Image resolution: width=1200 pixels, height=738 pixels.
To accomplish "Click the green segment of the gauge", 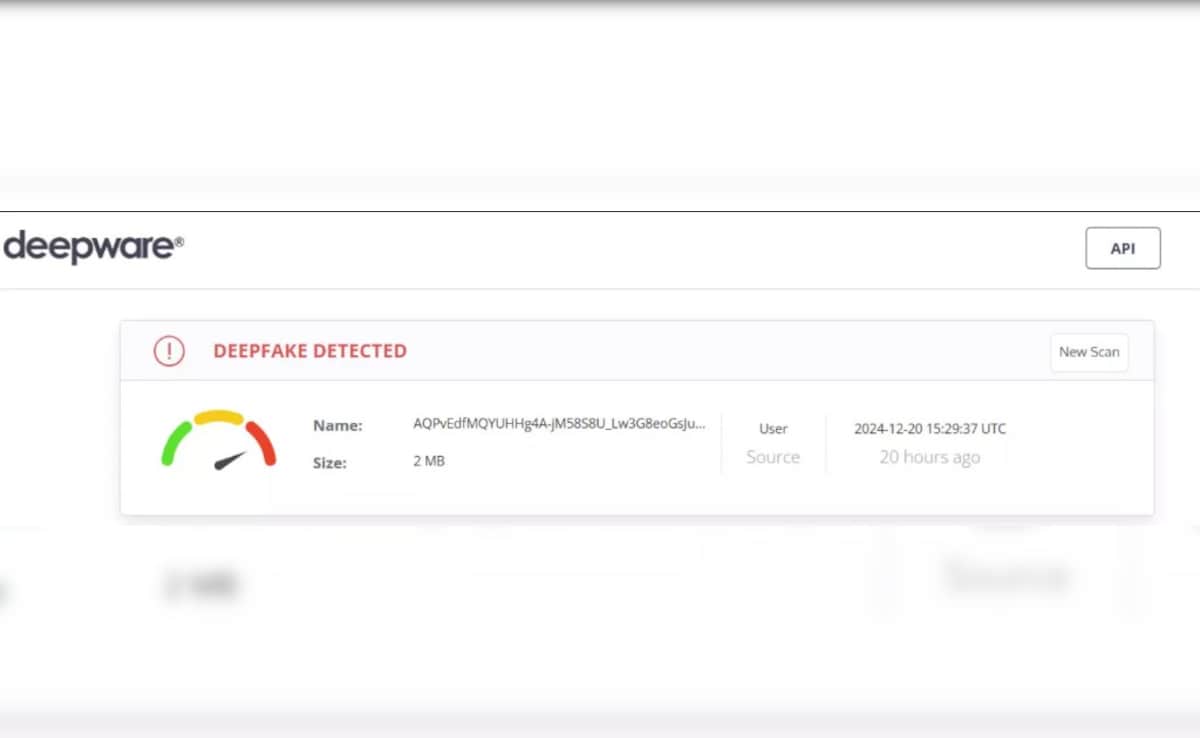I will 174,441.
